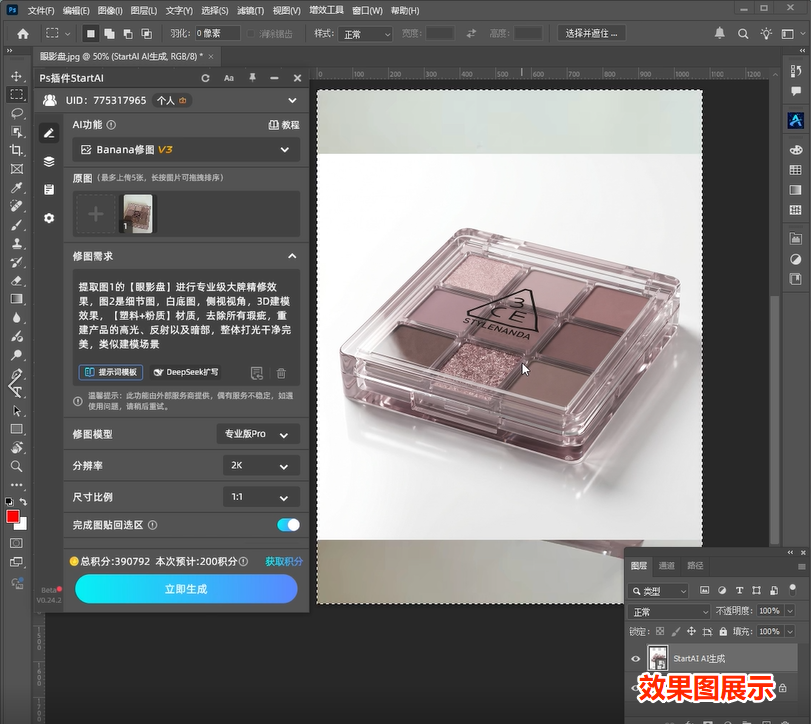Open the 样式 正常 dropdown
Screen dimensions: 811x724
pyautogui.click(x=365, y=34)
